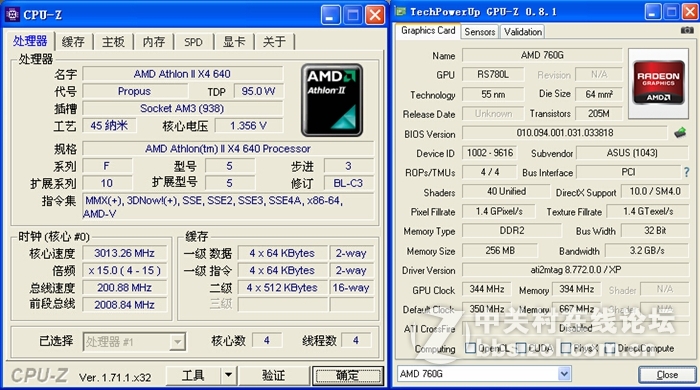Click the Subvendor value ASUS (1043)
This screenshot has height=390, width=700.
tap(632, 153)
